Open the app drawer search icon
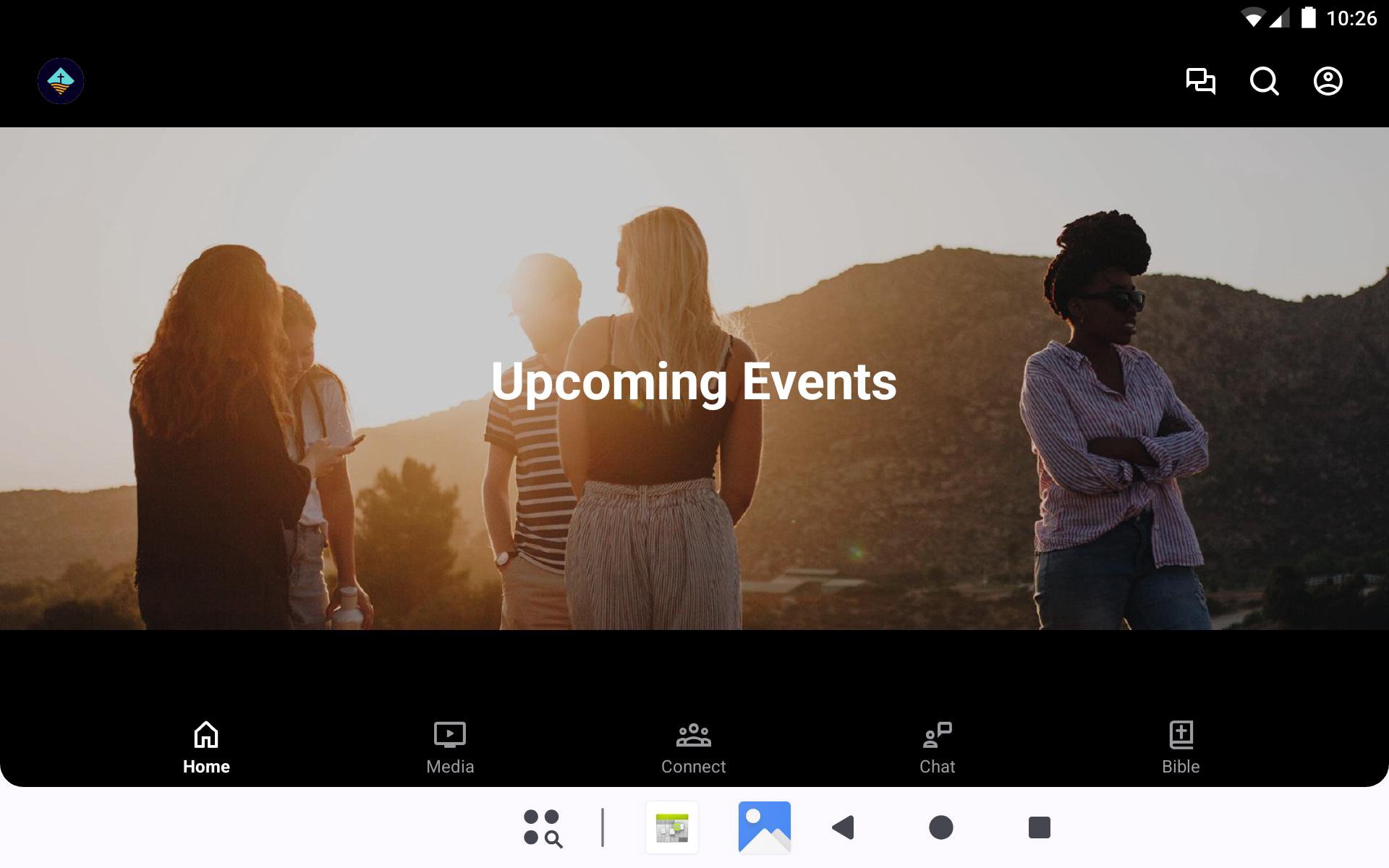Screen dimensions: 1389x868 543,827
